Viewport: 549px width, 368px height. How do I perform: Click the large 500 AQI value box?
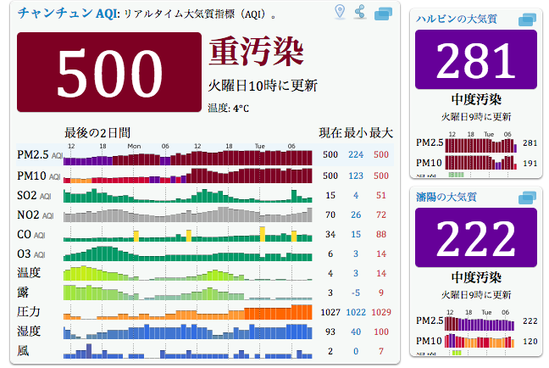tap(109, 72)
